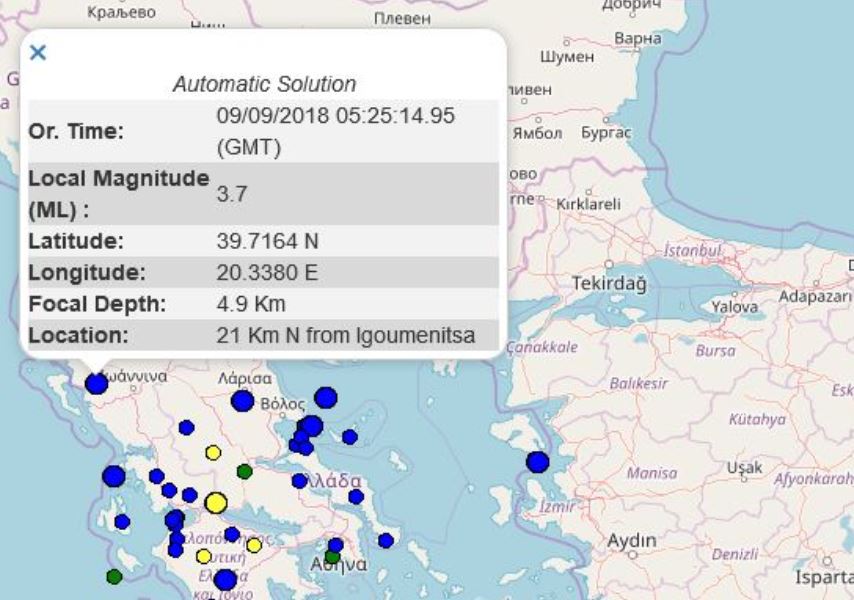Image resolution: width=854 pixels, height=600 pixels.
Task: Click the large blue marker on the west coast
Action: (x=114, y=476)
